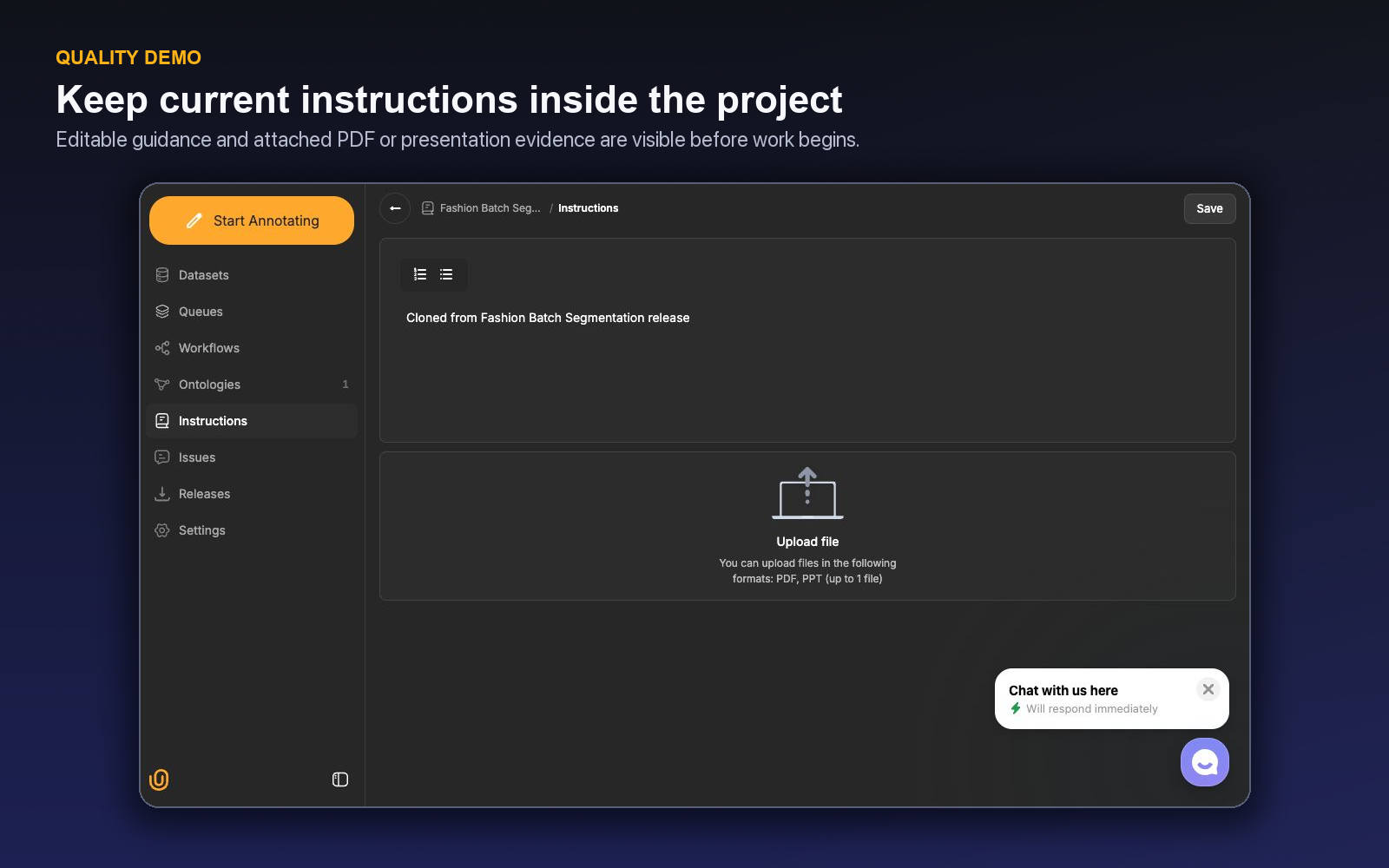1389x868 pixels.
Task: Collapse the sidebar with the panel toggle icon
Action: [x=340, y=779]
